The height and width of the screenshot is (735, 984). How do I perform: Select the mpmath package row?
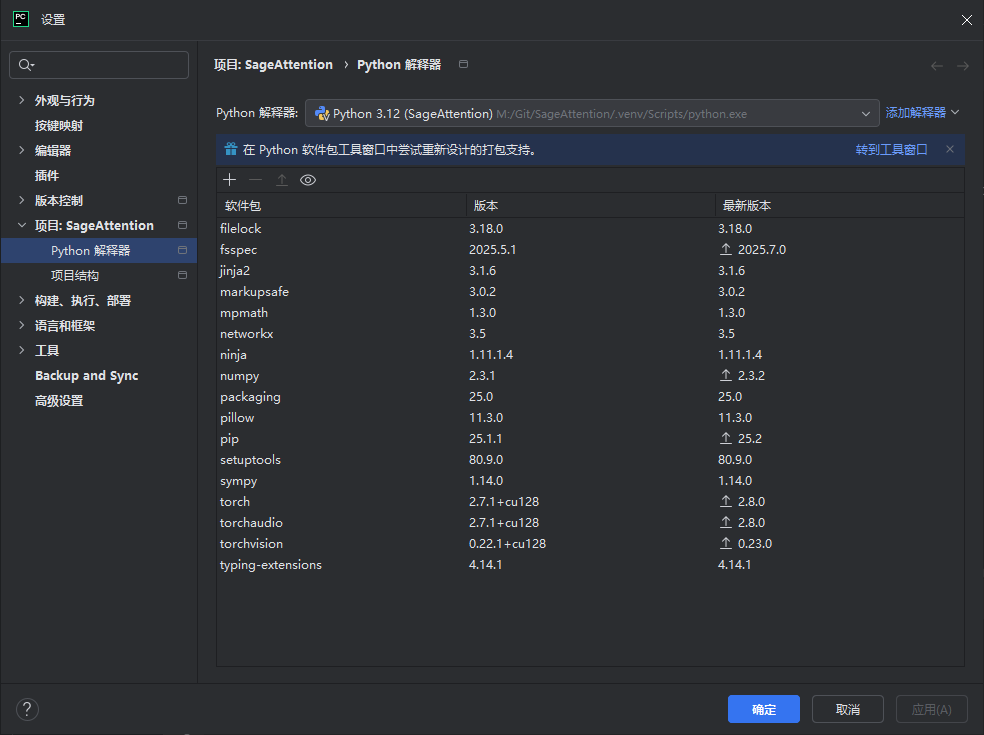coord(591,313)
